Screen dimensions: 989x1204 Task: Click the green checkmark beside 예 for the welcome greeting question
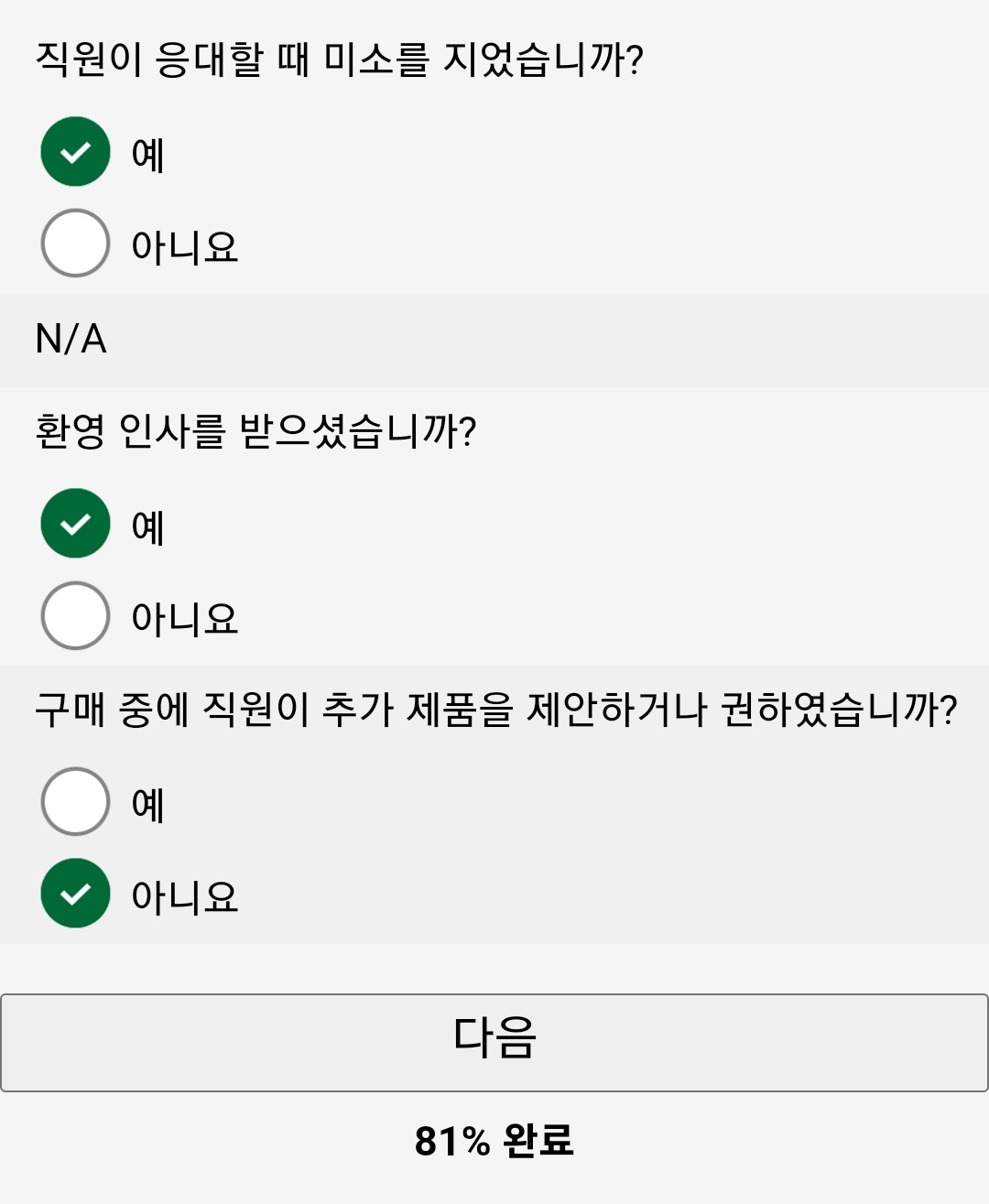tap(76, 524)
